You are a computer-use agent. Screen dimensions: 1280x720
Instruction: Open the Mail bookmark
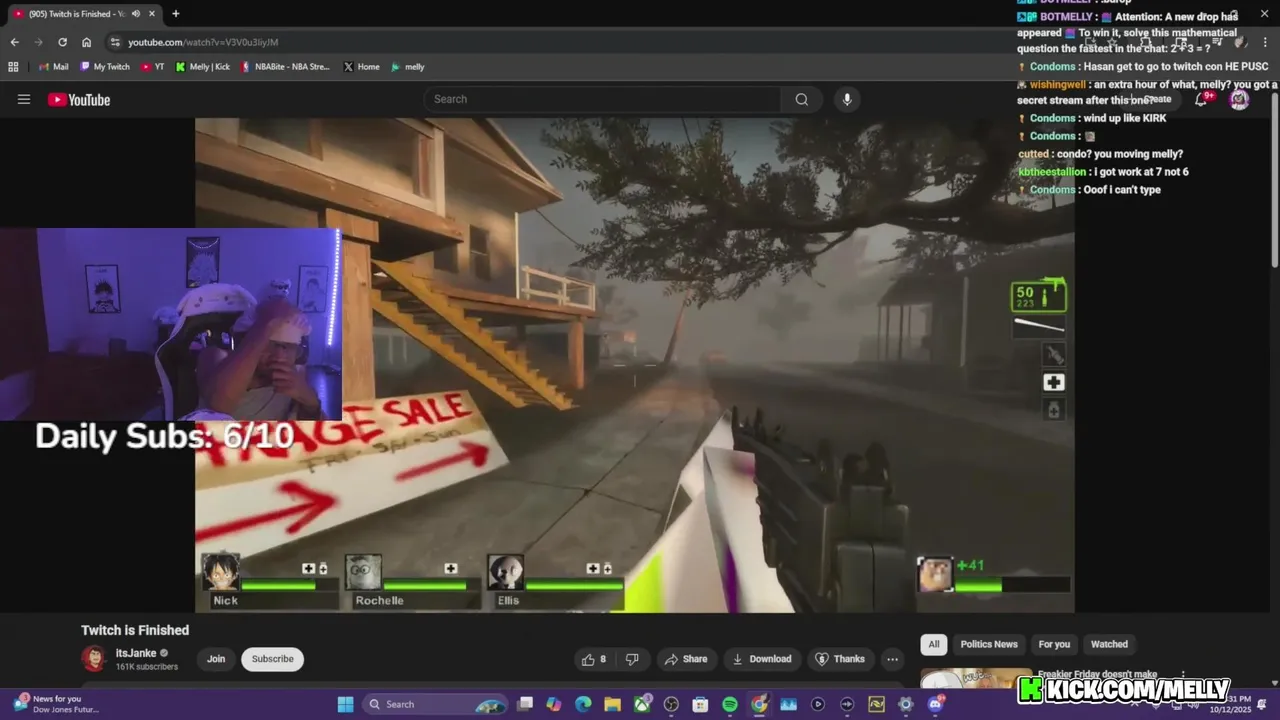pos(53,67)
